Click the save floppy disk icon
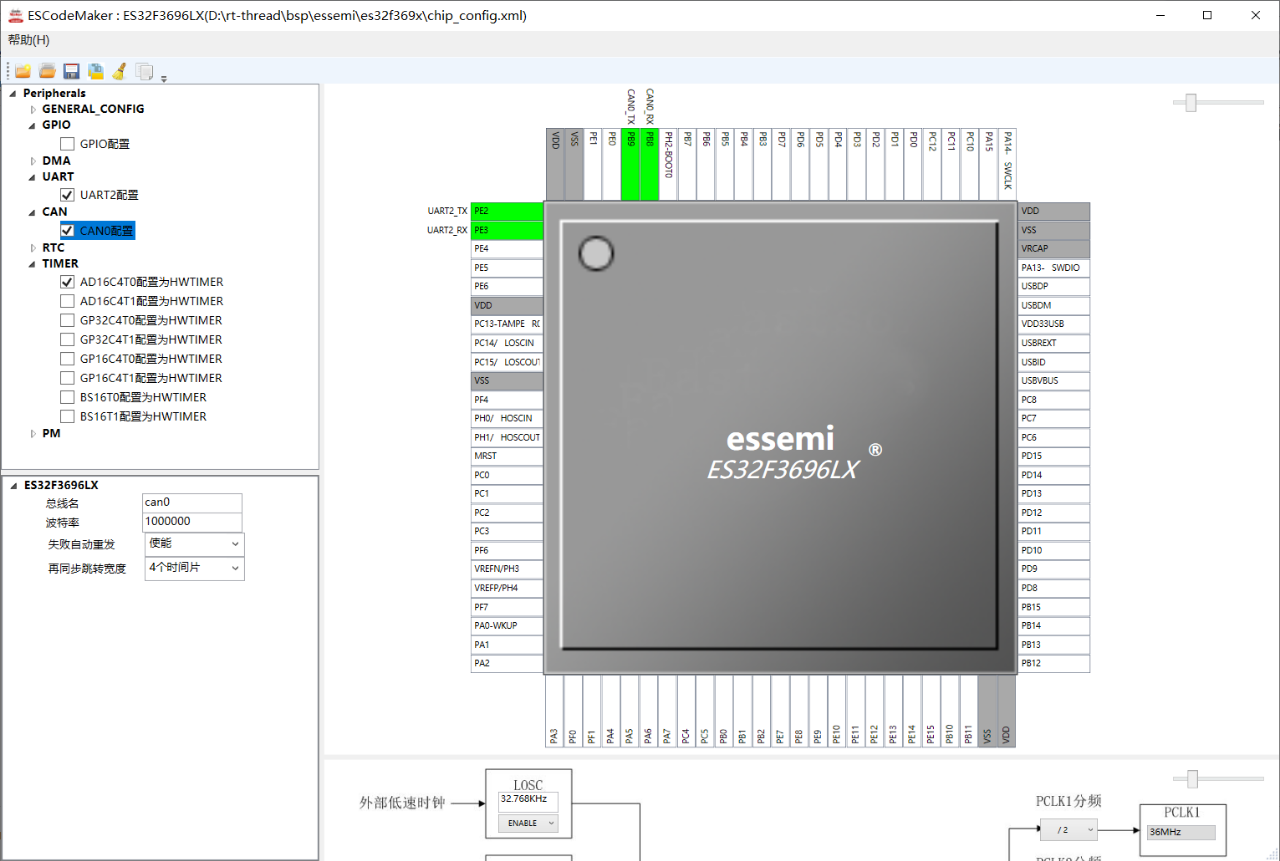The image size is (1280, 861). tap(71, 71)
